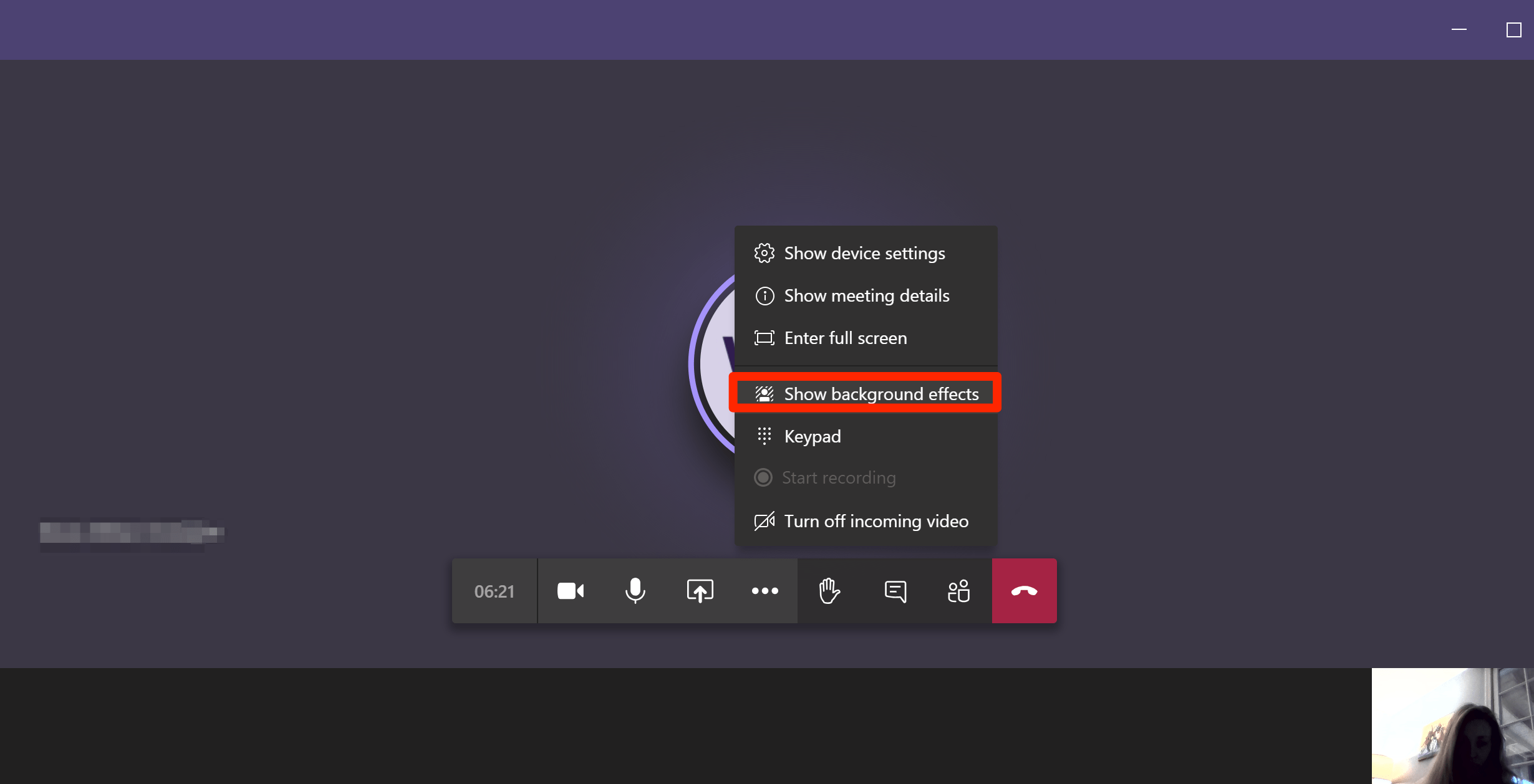Screen dimensions: 1534x784
Task: Click the gear icon for device settings
Action: 764,254
